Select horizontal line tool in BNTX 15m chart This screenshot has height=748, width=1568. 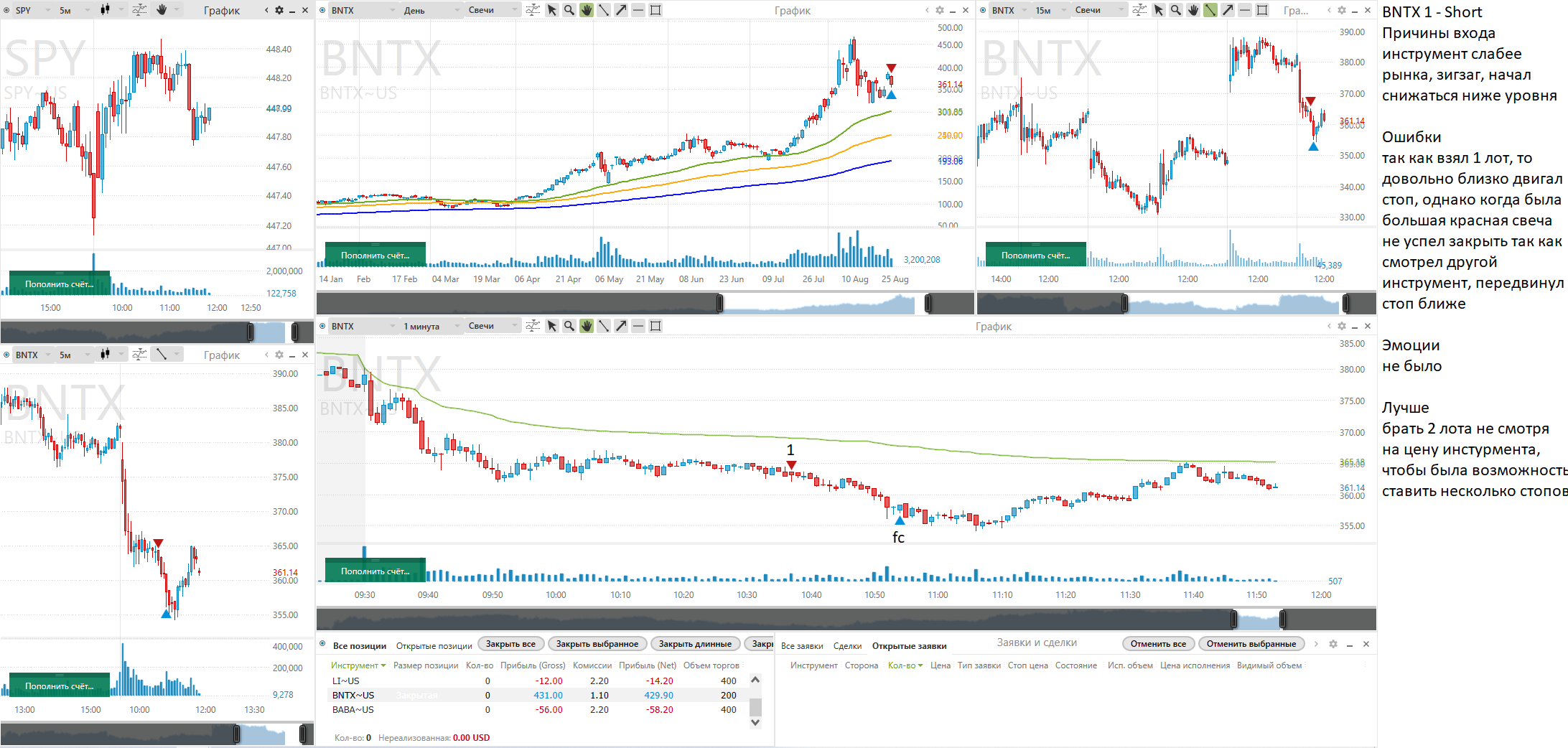(1245, 10)
